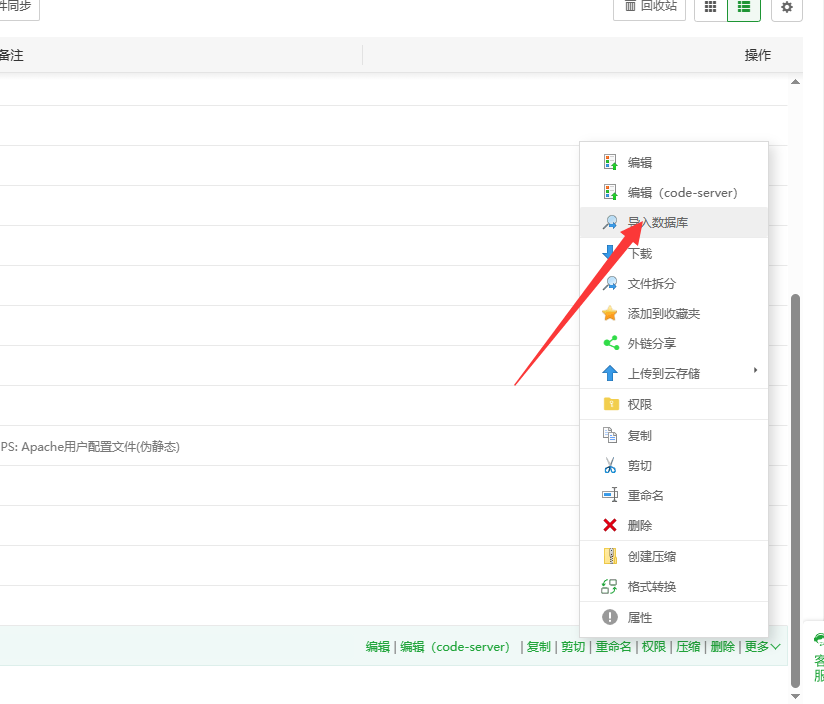Click the 重命名 rename icon
Screen dimensions: 824x704
click(610, 495)
